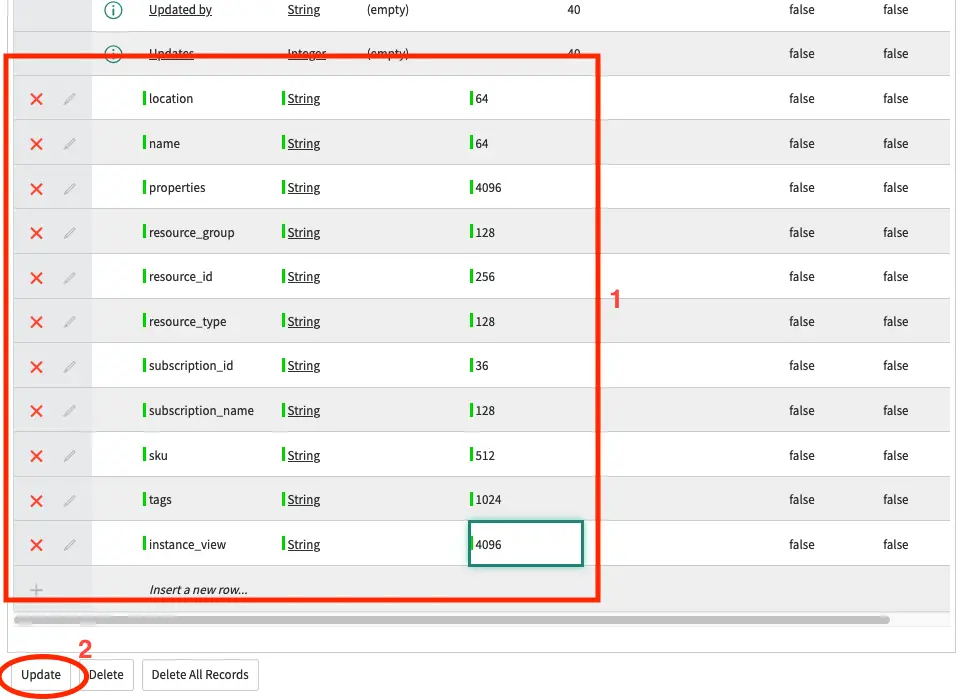
Task: Select the instance_view max length cell 4096
Action: coord(526,545)
